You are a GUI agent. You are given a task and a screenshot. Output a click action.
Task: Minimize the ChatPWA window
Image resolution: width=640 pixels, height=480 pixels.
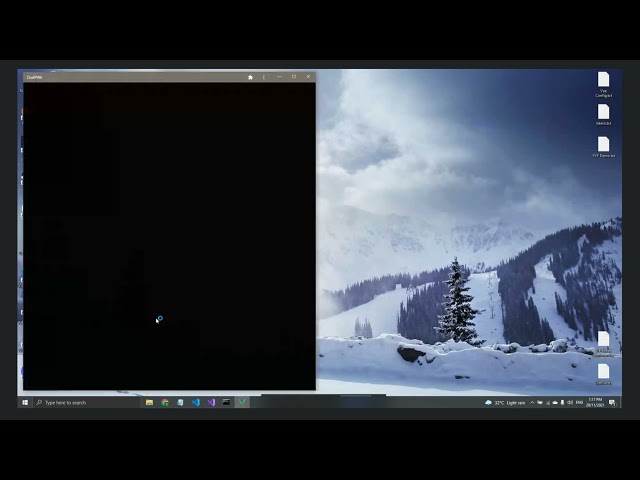tap(280, 77)
